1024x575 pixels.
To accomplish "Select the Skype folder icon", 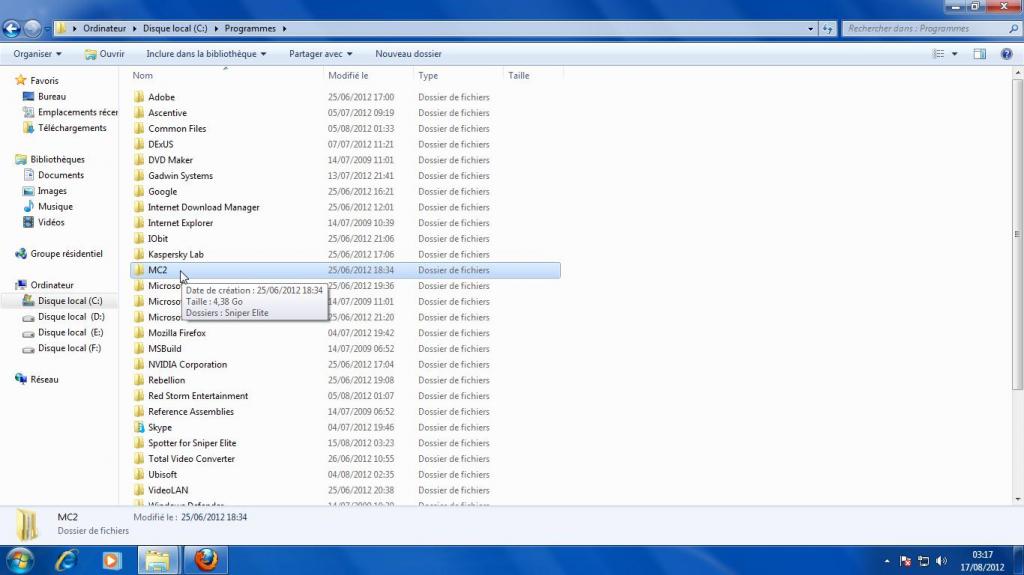I will [x=138, y=427].
